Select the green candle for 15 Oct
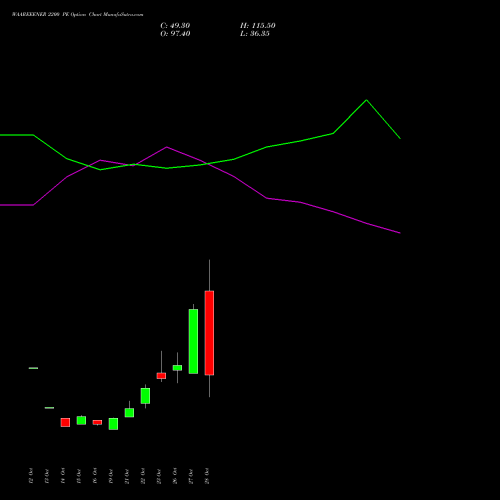The image size is (500, 500). coord(81,420)
